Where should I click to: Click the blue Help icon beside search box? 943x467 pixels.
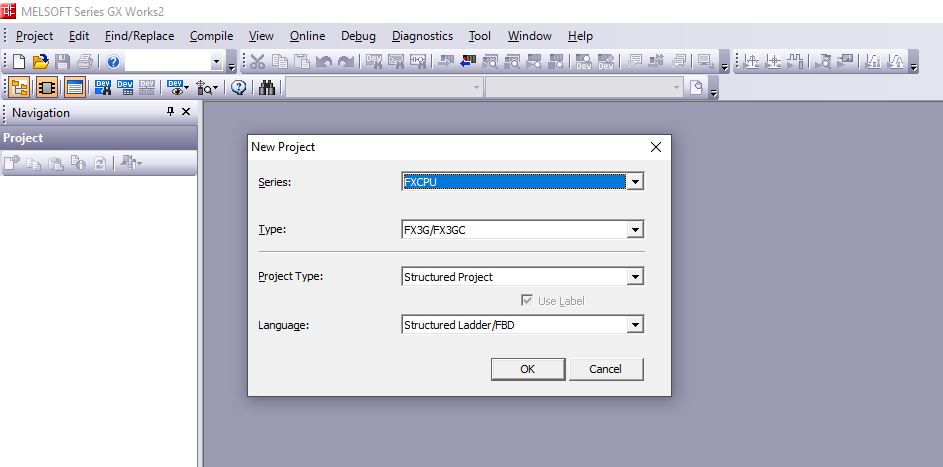pos(114,61)
